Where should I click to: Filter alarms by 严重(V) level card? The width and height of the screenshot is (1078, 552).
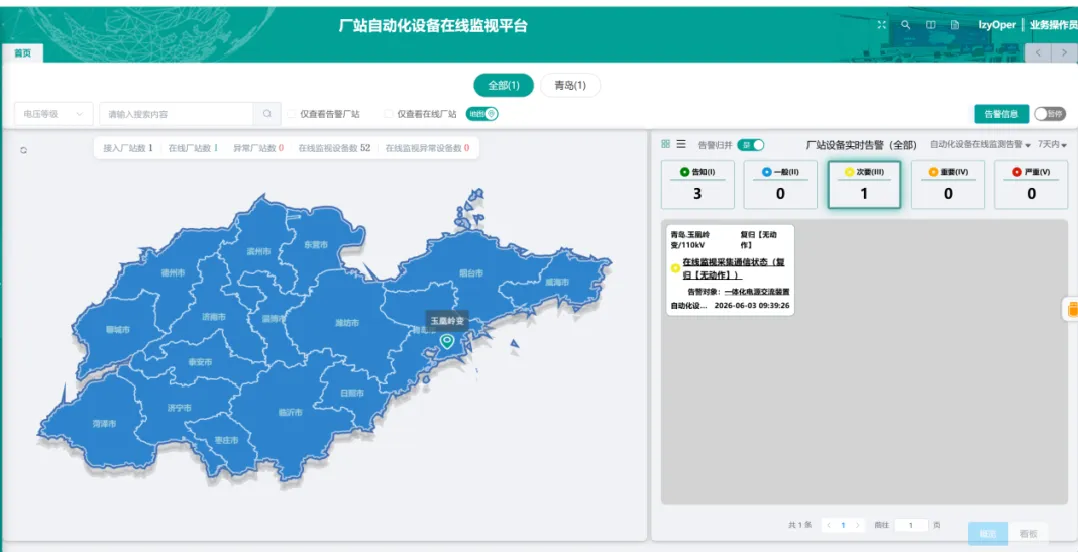click(x=1031, y=185)
